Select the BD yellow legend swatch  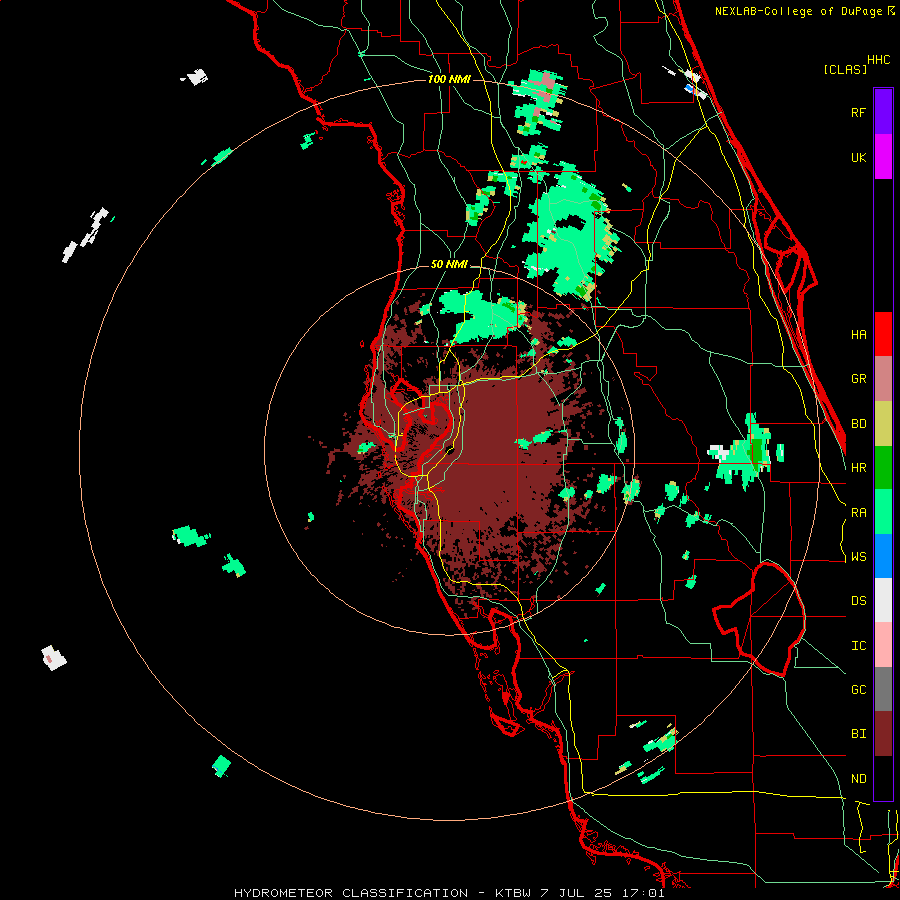tap(883, 424)
